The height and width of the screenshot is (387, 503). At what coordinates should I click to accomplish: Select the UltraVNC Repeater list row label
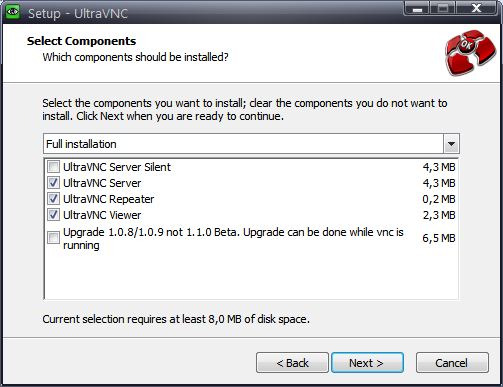point(108,199)
